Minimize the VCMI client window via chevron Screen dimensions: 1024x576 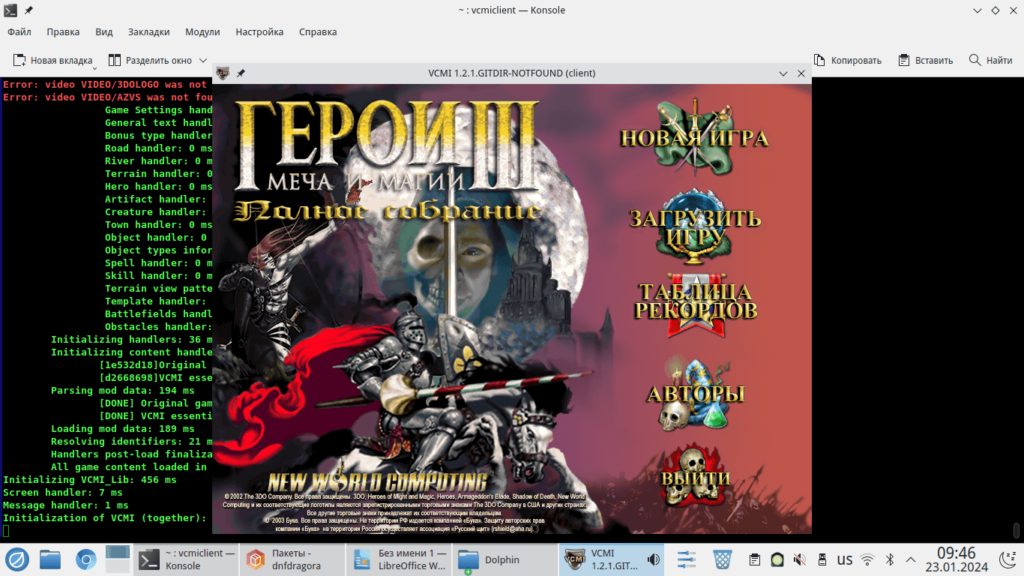(783, 73)
